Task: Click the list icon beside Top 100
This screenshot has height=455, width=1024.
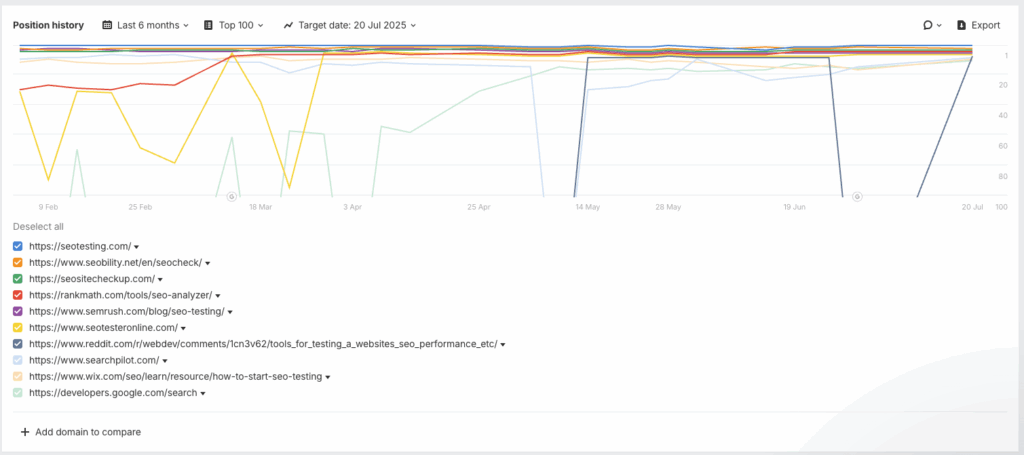Action: coord(208,25)
